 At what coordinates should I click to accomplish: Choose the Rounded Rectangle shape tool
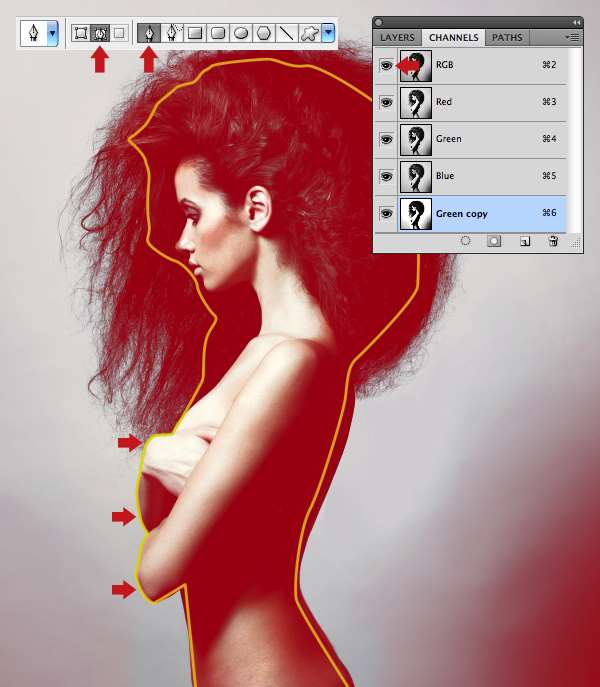tap(218, 33)
